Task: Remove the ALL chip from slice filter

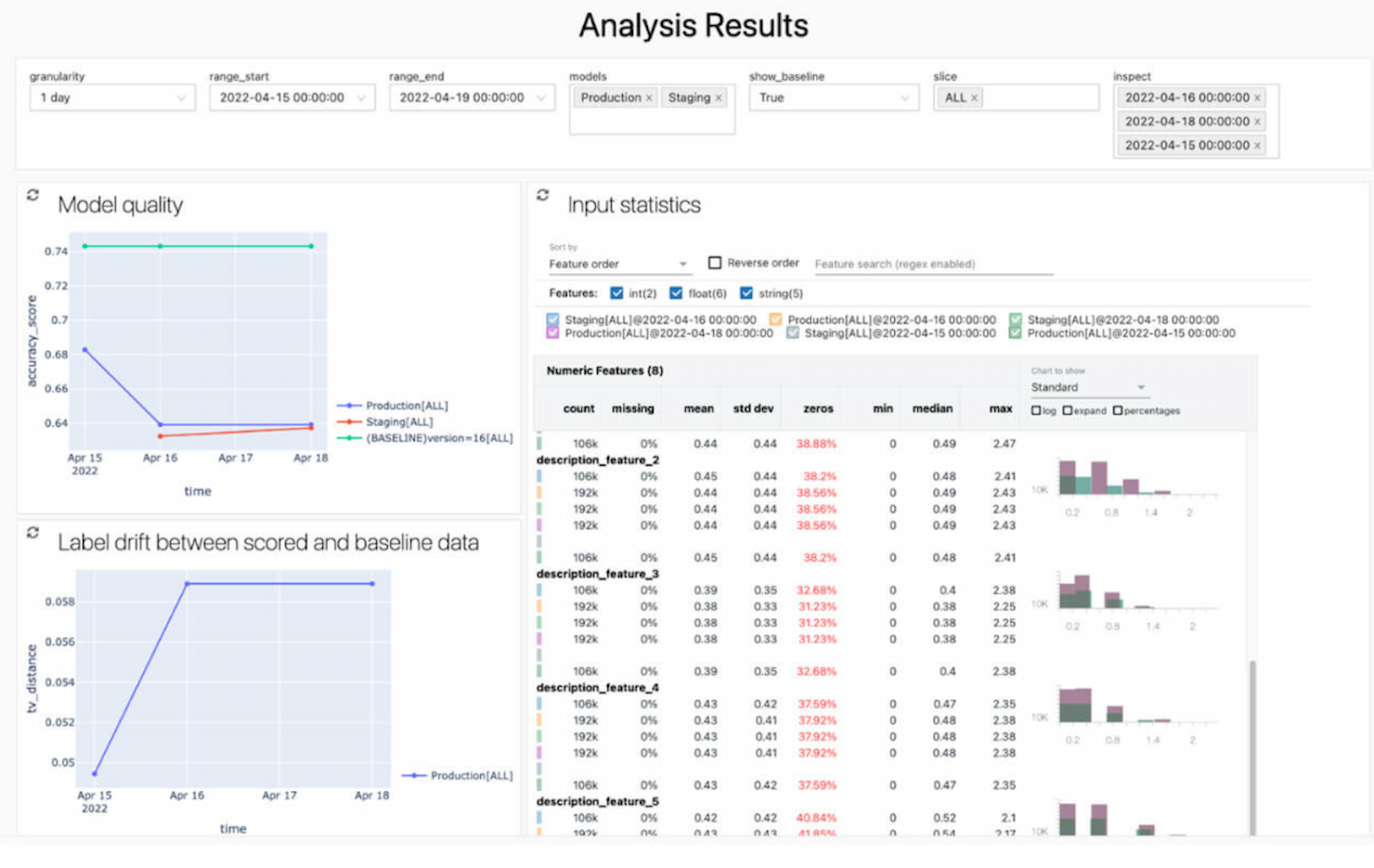Action: (x=975, y=97)
